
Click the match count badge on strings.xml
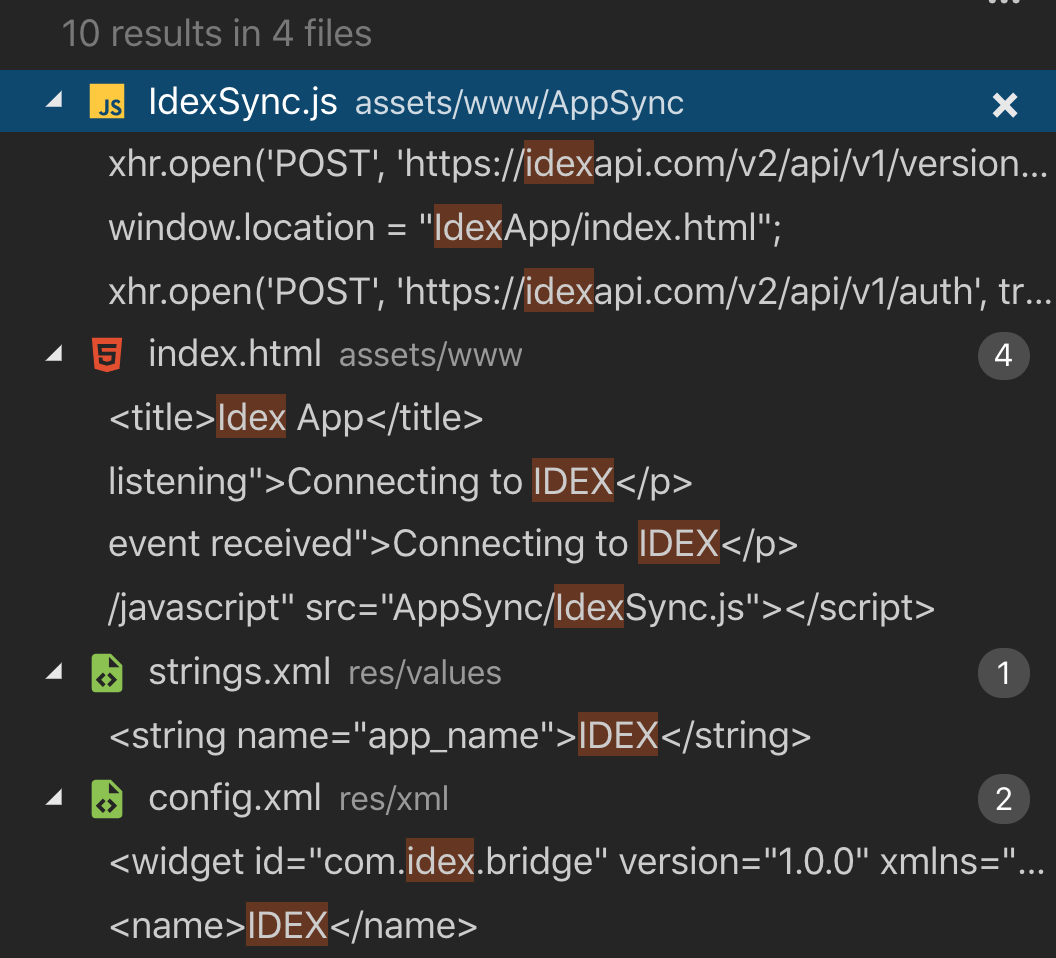coord(1003,674)
